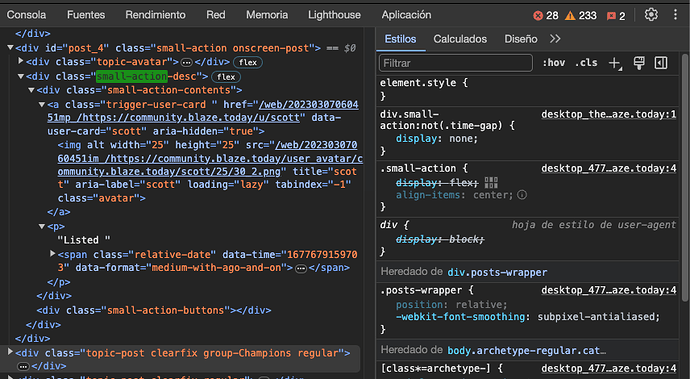
Task: Toggle .cls element classes panel
Action: [x=586, y=63]
